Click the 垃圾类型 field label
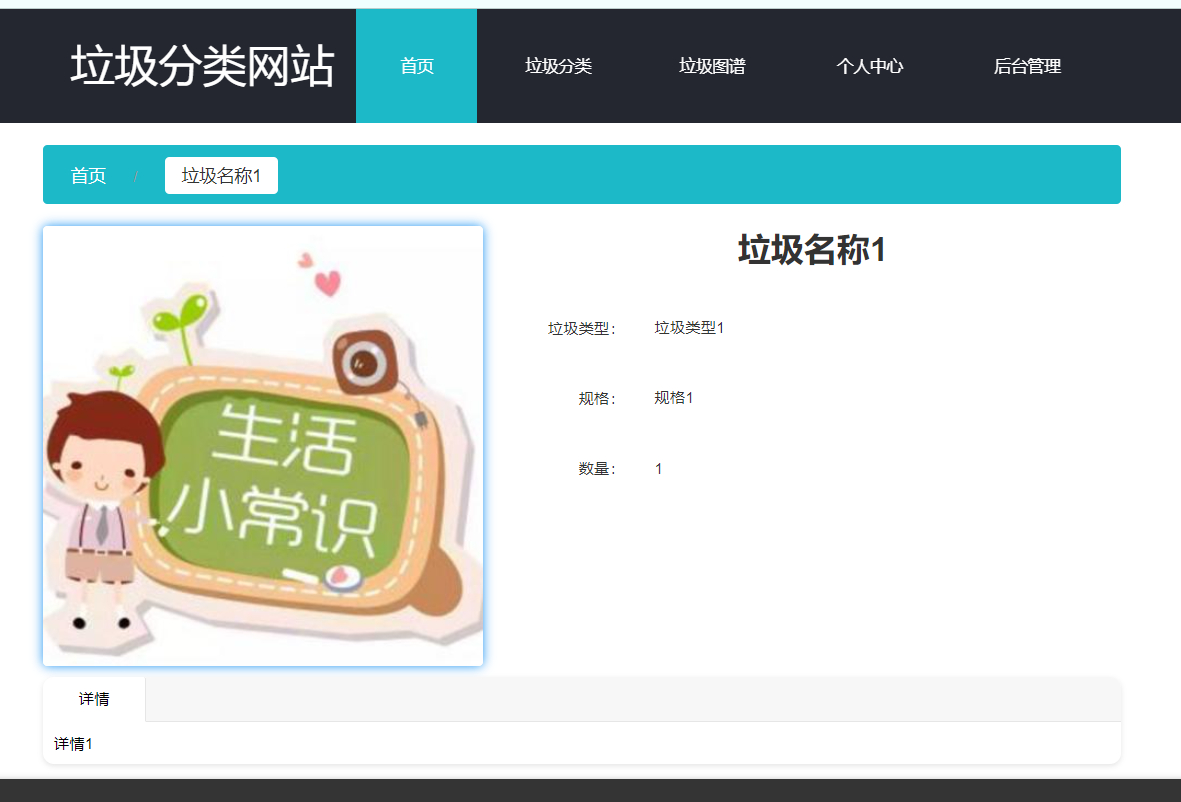Screen dimensions: 1181x802 [581, 328]
